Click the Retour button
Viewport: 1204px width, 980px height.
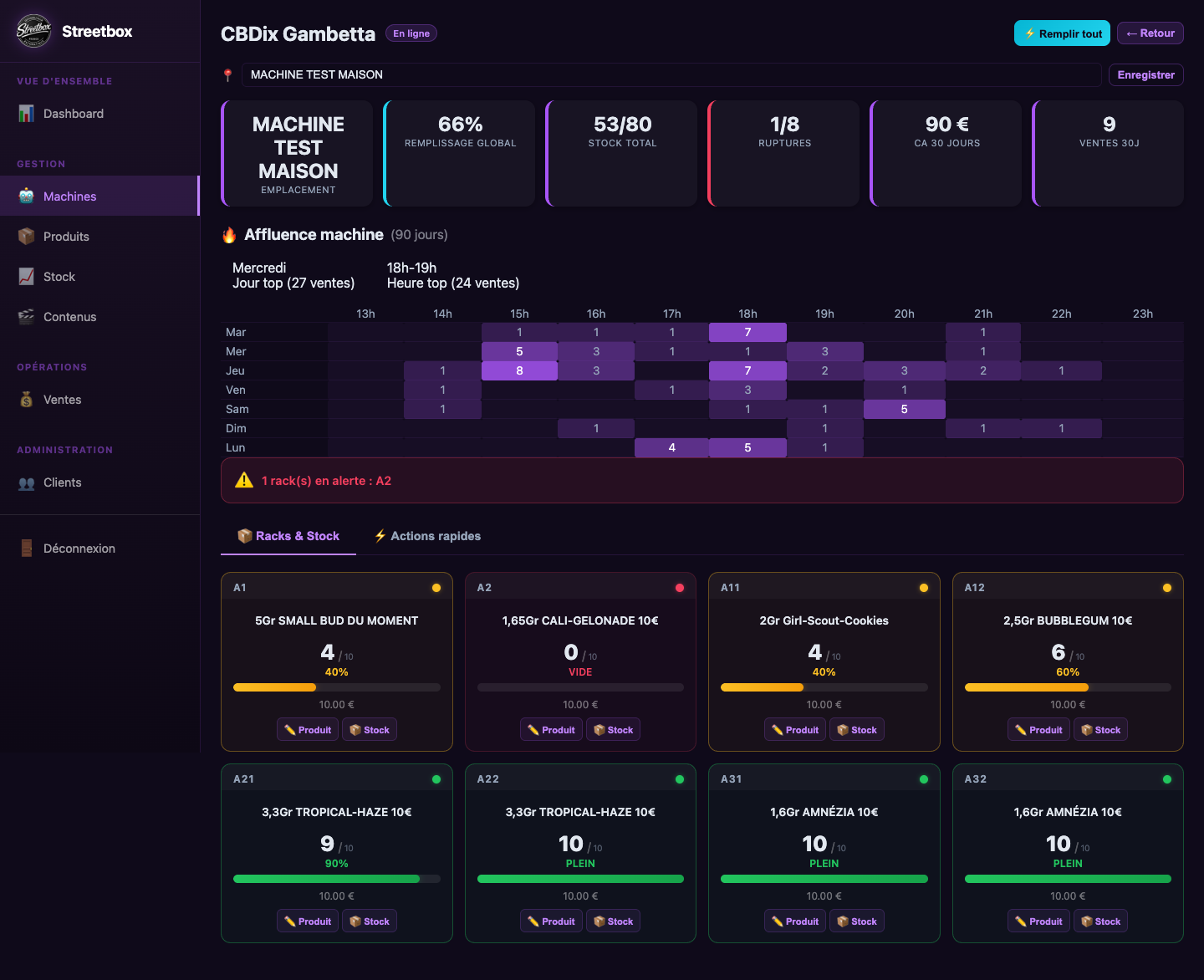point(1150,33)
